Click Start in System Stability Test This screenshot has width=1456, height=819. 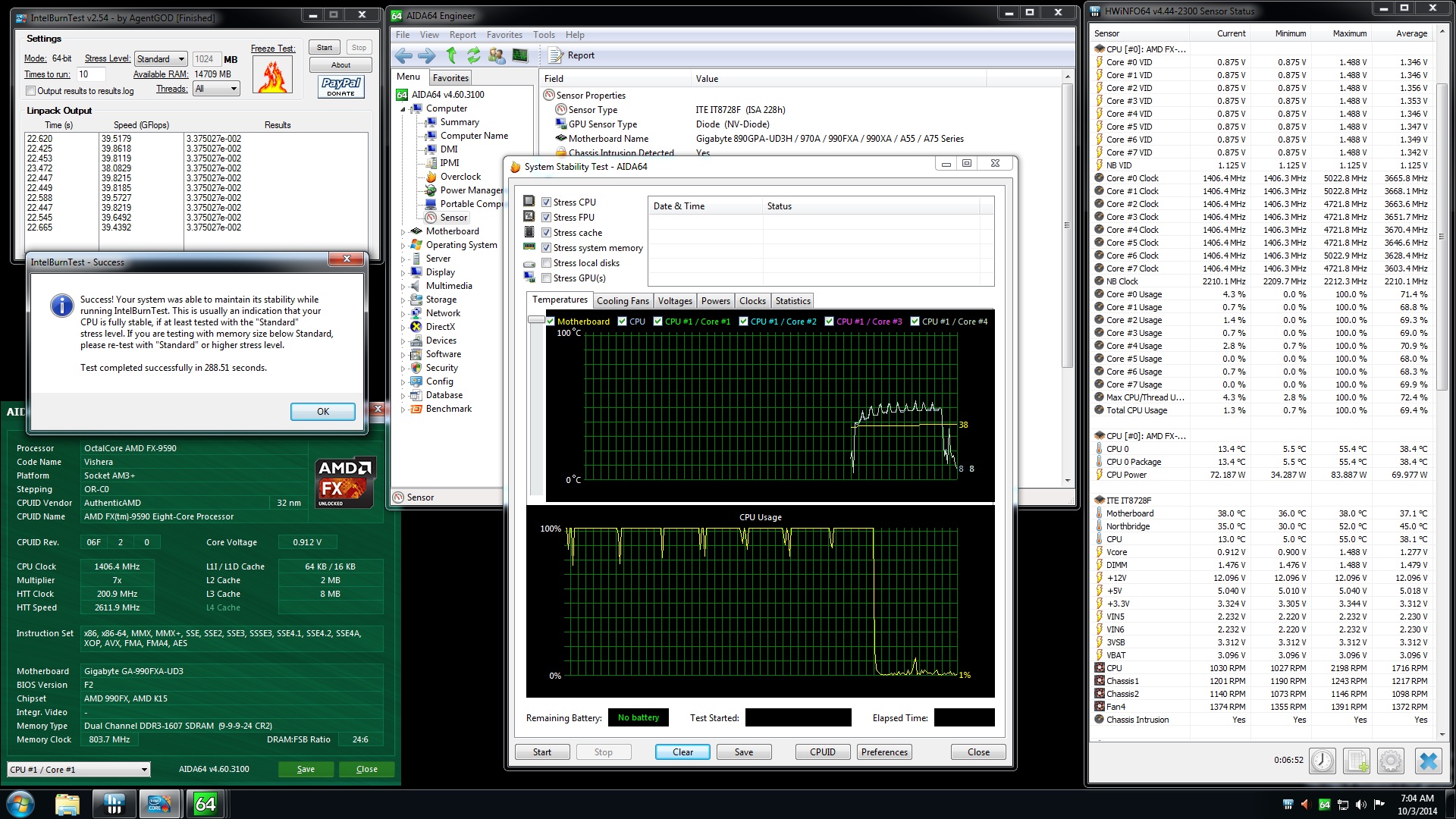coord(542,752)
